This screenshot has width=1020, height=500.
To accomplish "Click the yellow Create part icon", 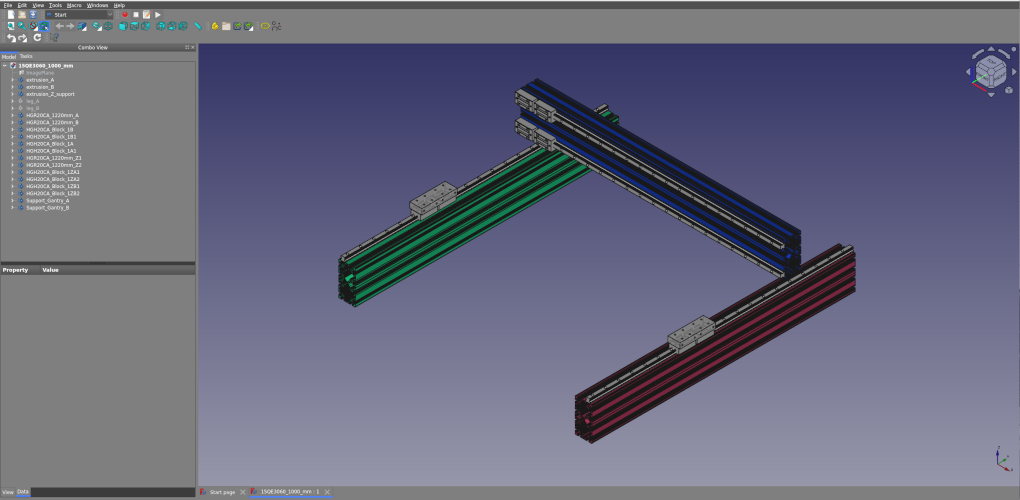I will click(x=215, y=26).
